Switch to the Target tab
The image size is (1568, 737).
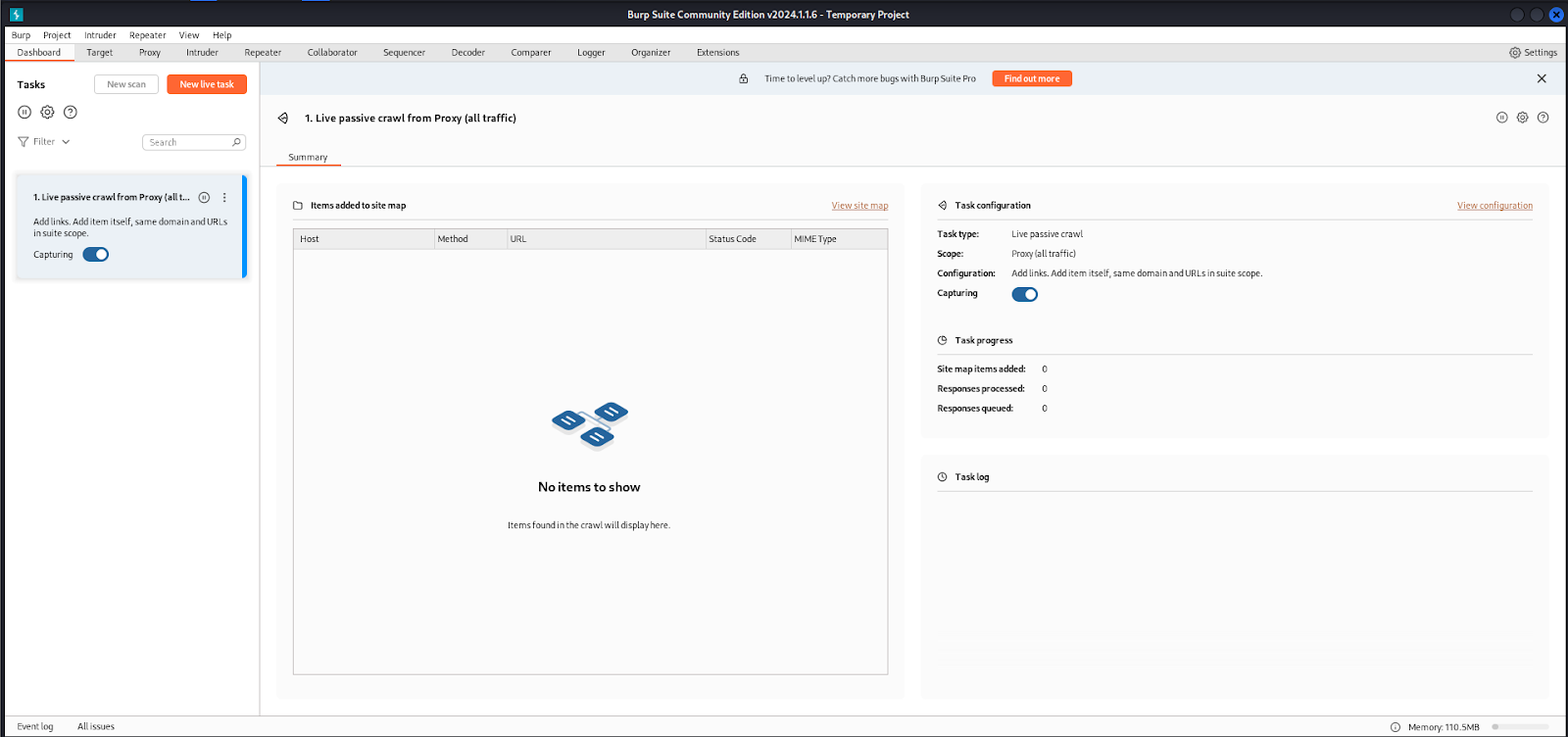point(100,53)
